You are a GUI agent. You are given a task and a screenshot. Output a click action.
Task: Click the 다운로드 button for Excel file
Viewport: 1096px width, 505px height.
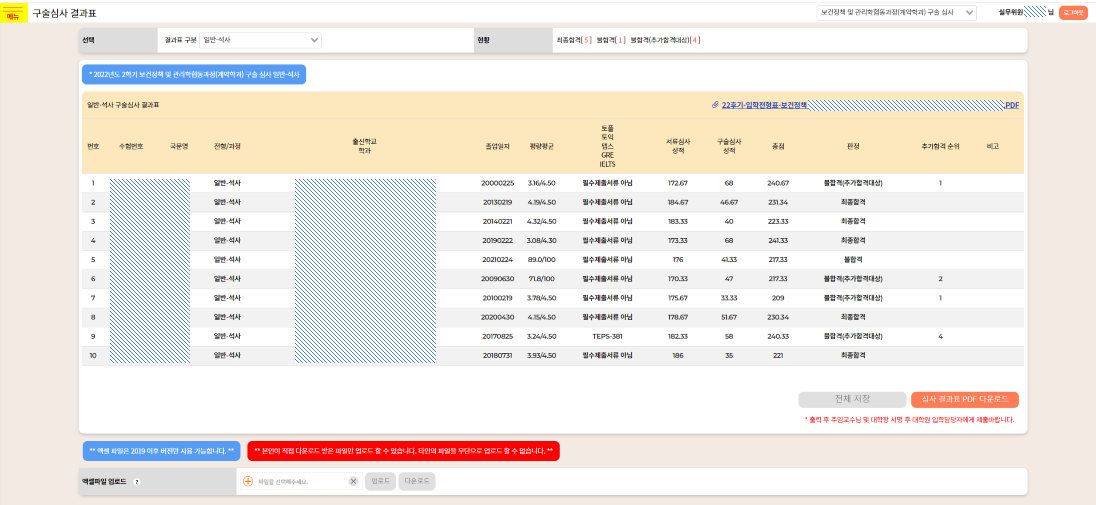pos(417,481)
